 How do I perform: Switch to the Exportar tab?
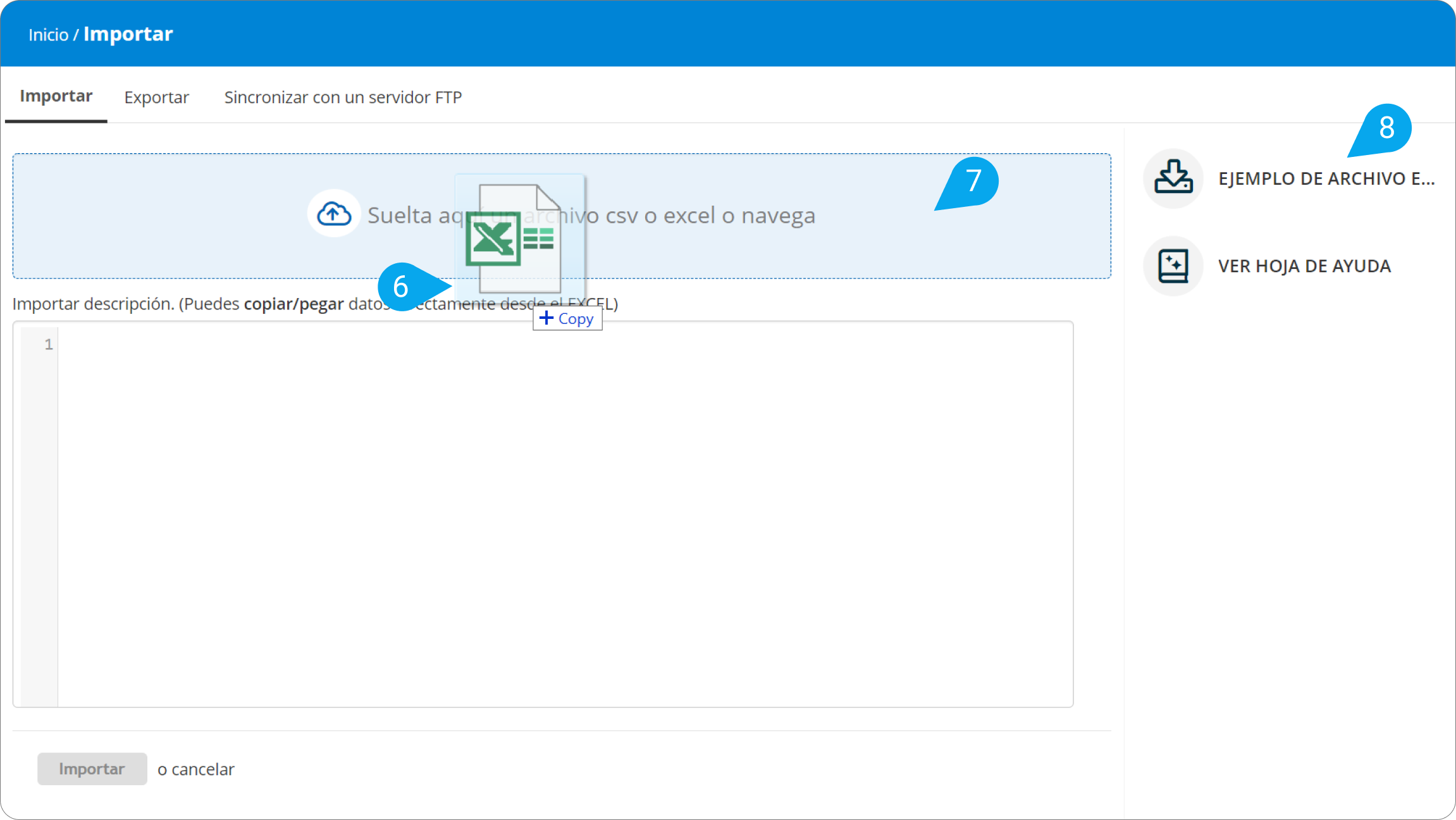click(156, 97)
